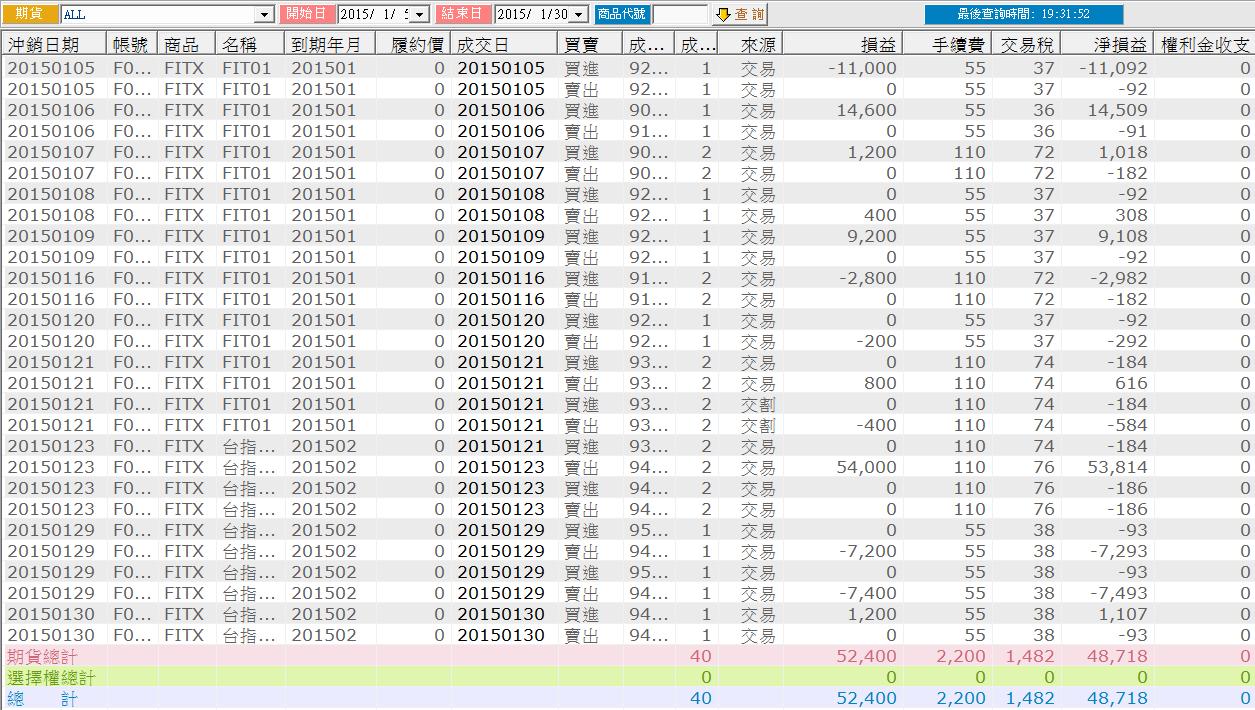Select the 53,814 net profit cell

pyautogui.click(x=1118, y=467)
